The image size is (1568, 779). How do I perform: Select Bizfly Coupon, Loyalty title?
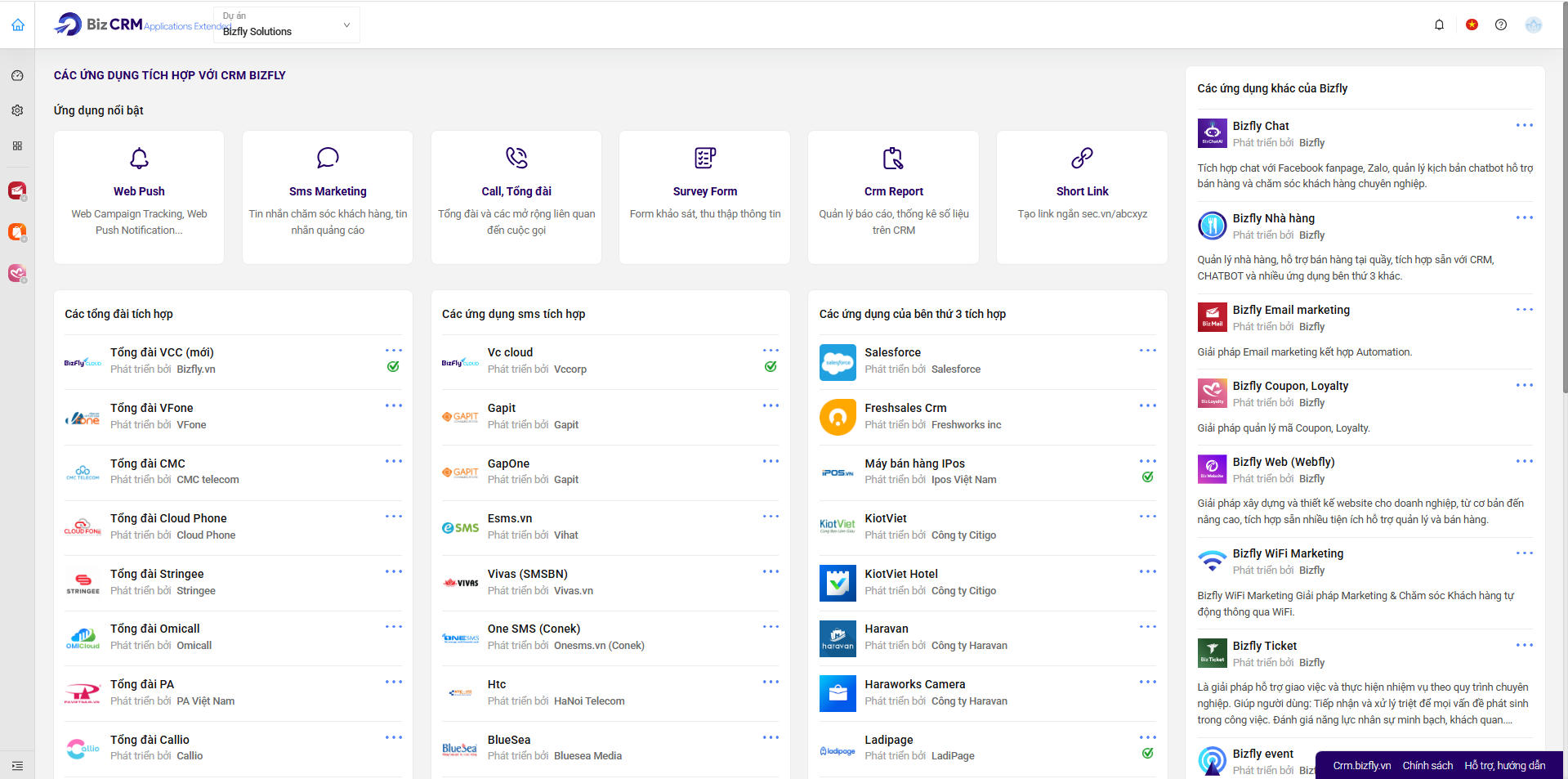(1290, 386)
